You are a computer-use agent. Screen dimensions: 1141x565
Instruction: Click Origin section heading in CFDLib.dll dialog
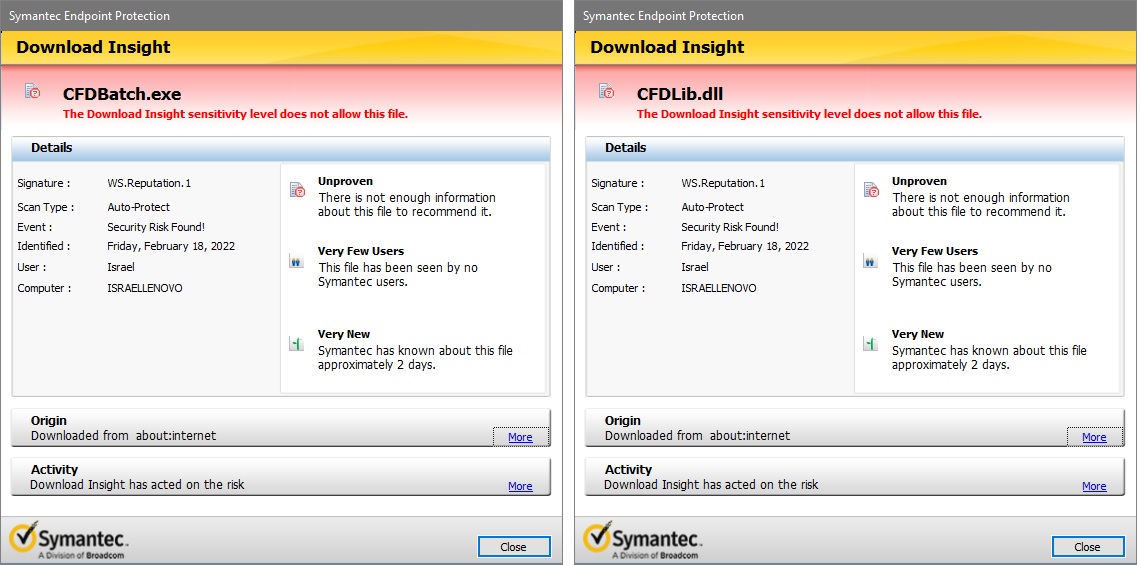[623, 420]
